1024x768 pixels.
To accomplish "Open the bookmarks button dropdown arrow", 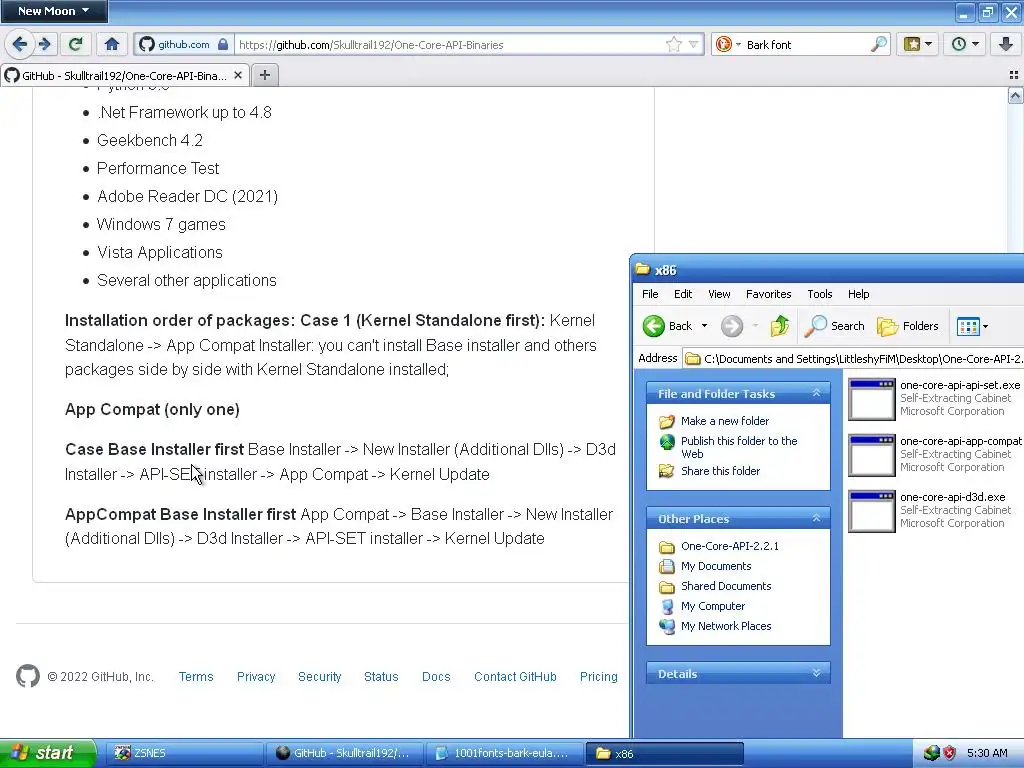I will 929,44.
